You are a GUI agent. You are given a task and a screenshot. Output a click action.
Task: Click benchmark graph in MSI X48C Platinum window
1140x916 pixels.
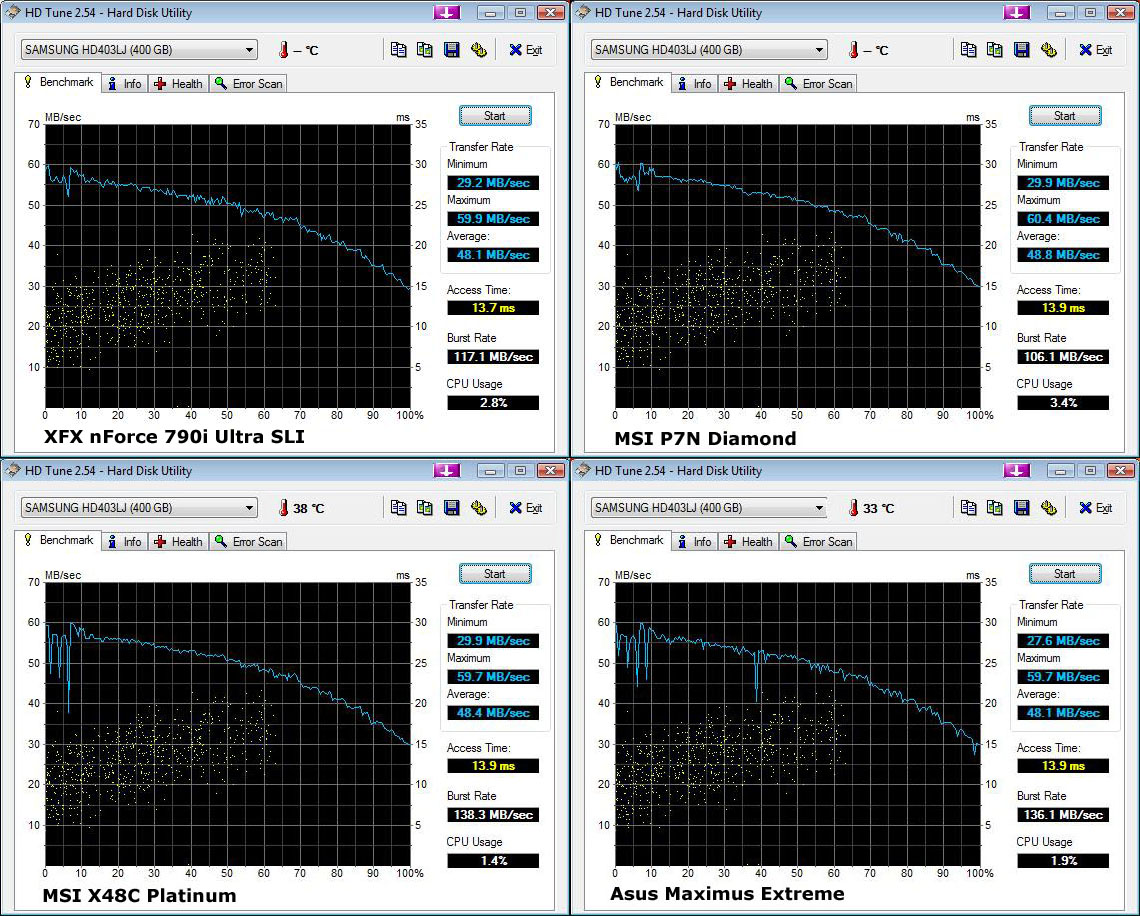coord(228,723)
